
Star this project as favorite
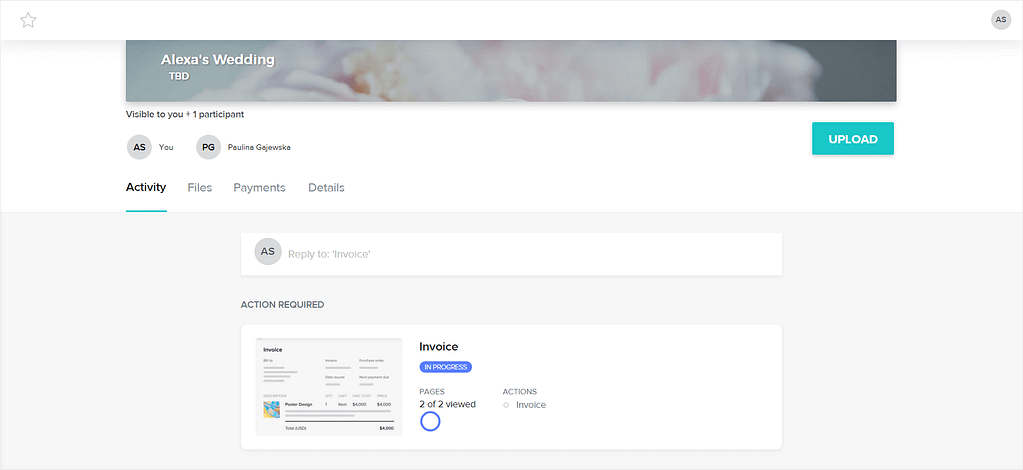click(x=28, y=20)
